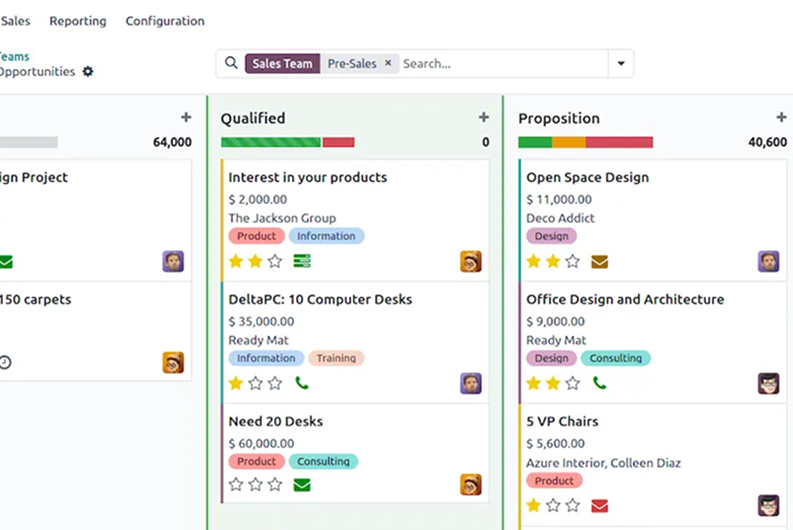Click the settings gear next to Opportunities
This screenshot has width=793, height=530.
tap(88, 72)
